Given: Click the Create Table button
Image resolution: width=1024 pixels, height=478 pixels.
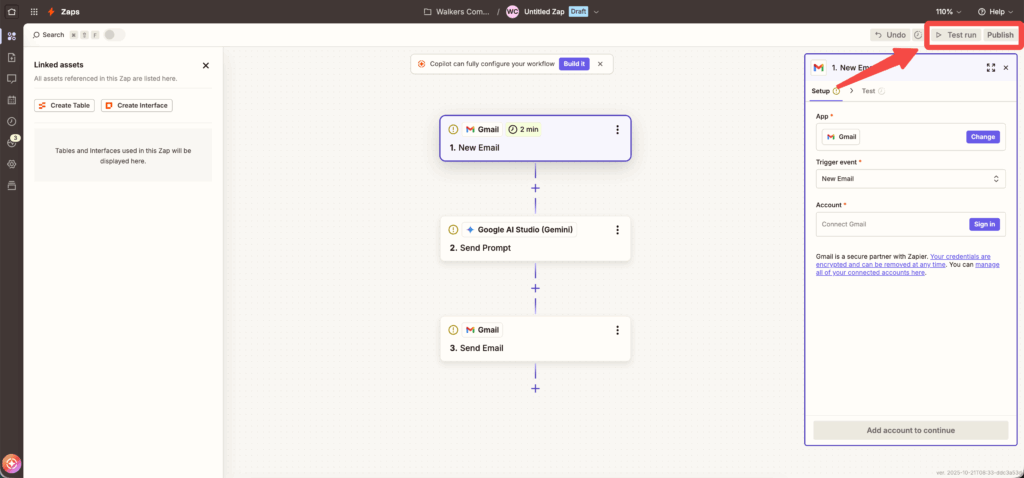Looking at the screenshot, I should (64, 105).
